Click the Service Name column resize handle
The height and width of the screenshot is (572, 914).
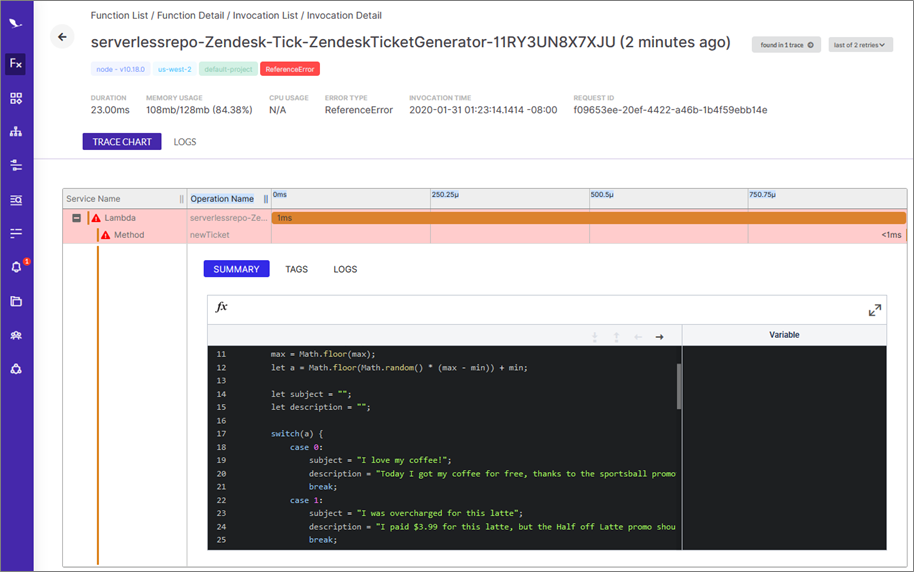(182, 199)
